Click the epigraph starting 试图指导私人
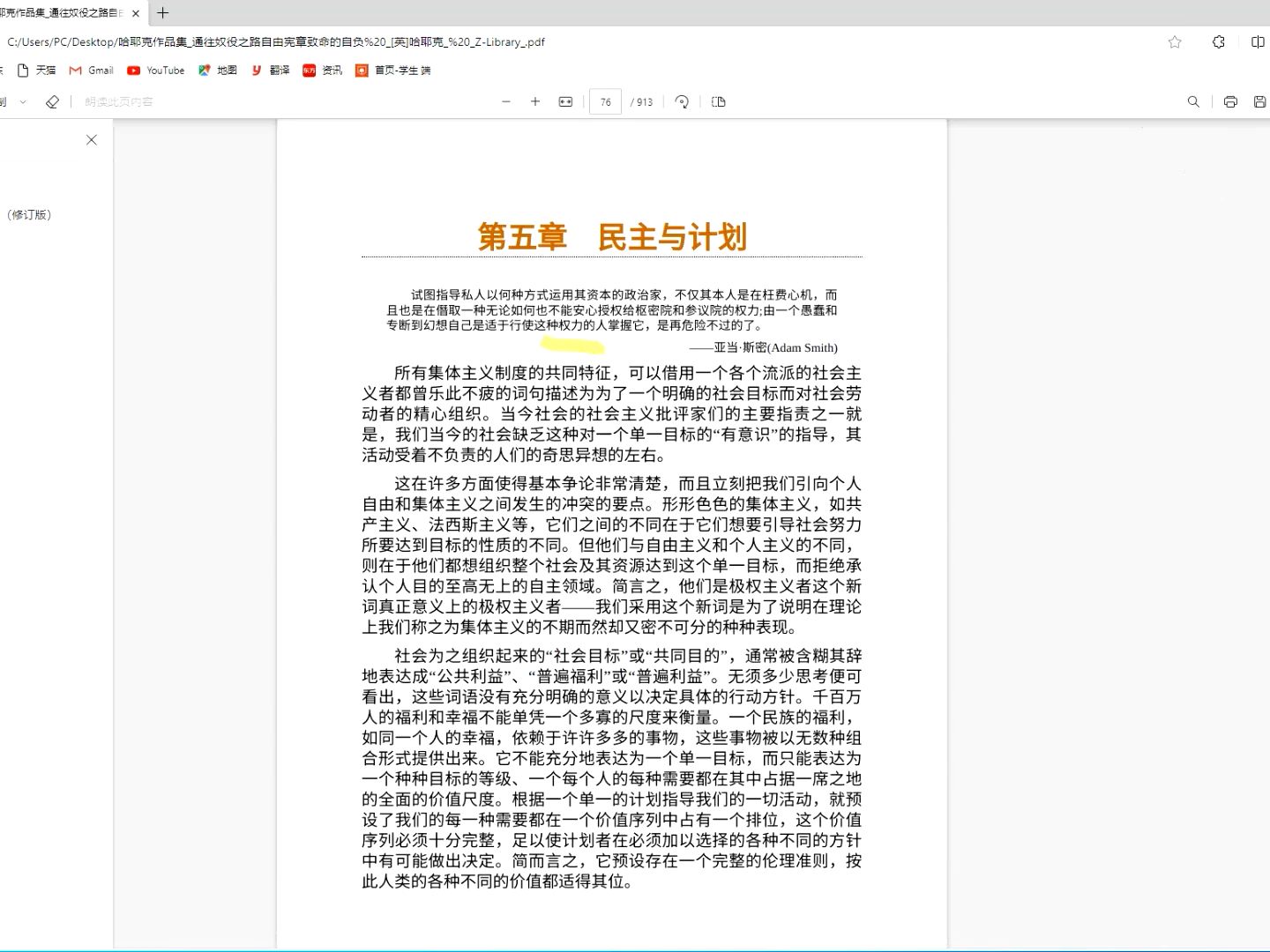This screenshot has height=952, width=1270. point(612,310)
